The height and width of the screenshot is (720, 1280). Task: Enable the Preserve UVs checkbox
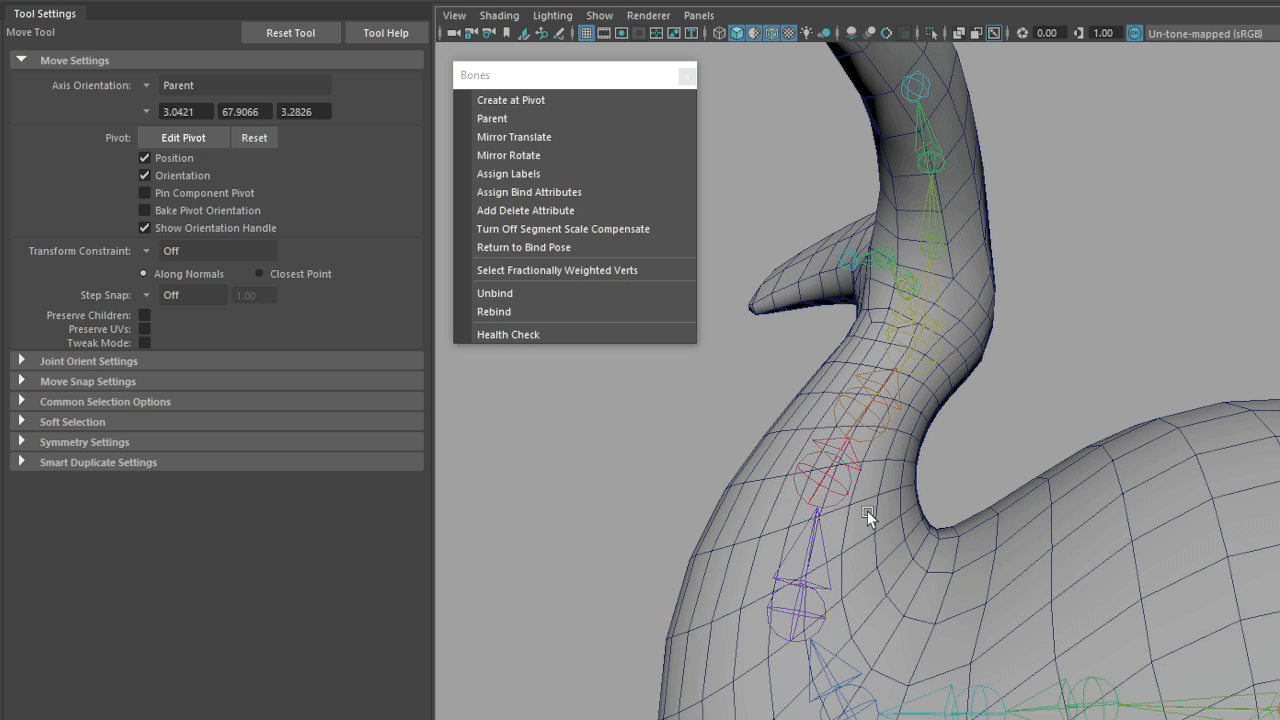click(x=144, y=329)
